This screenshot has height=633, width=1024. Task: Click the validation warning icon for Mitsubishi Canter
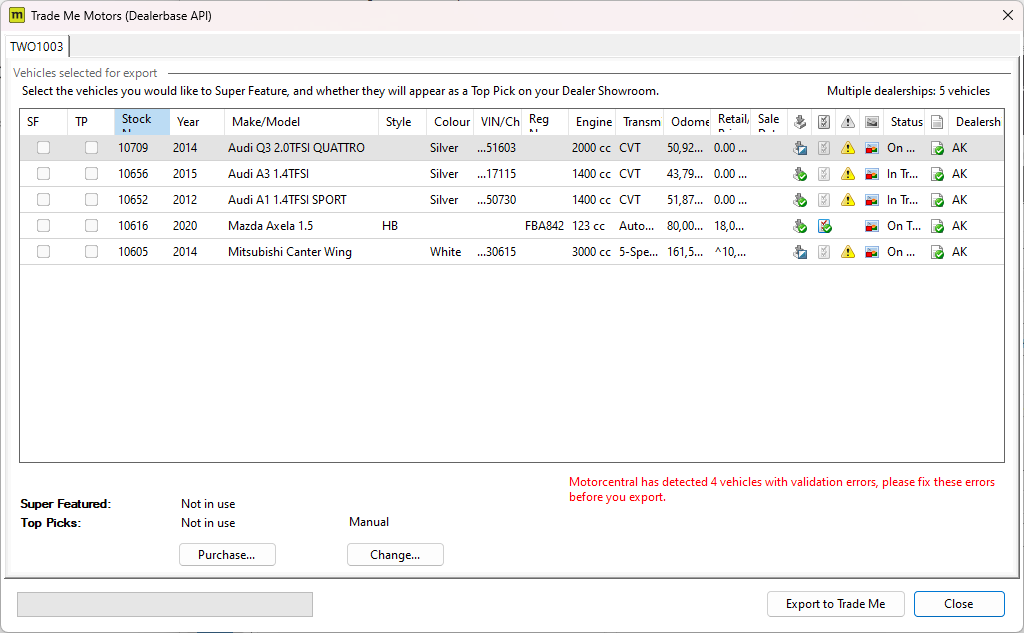coord(848,252)
